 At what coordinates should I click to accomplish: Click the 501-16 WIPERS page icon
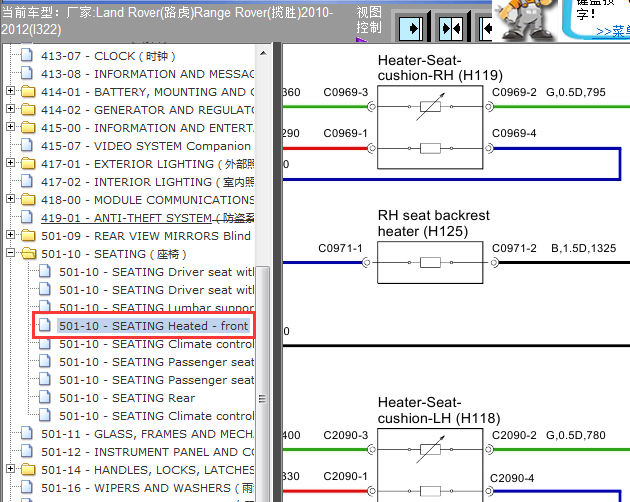[27, 487]
